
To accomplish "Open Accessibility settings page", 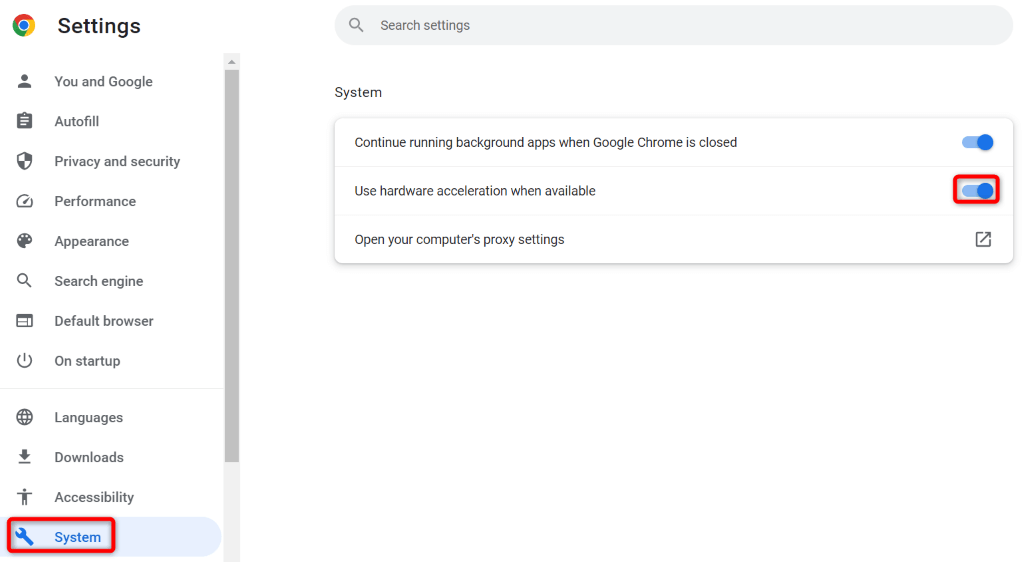I will pyautogui.click(x=93, y=497).
